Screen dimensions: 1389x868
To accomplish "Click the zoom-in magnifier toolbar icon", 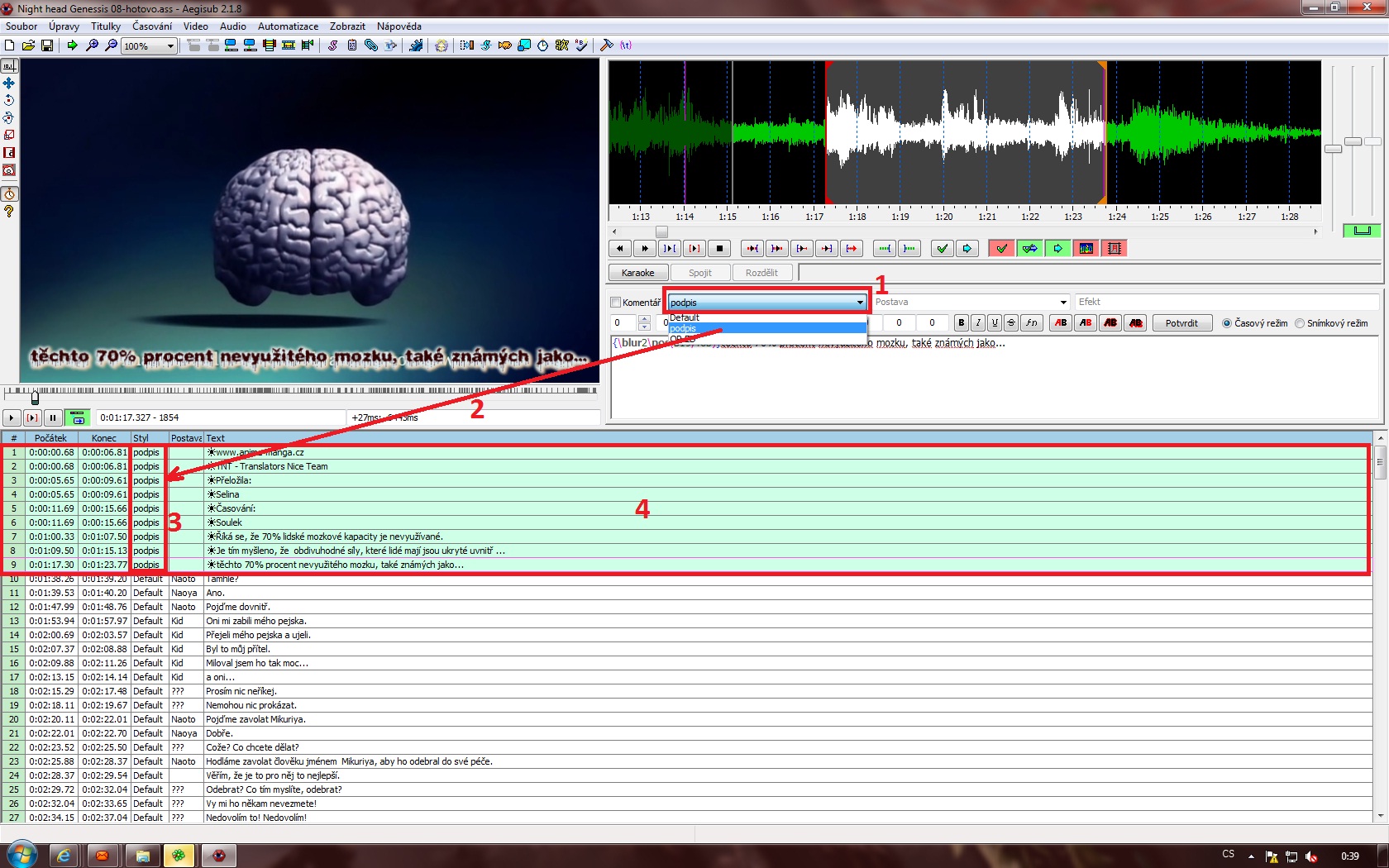I will point(92,45).
